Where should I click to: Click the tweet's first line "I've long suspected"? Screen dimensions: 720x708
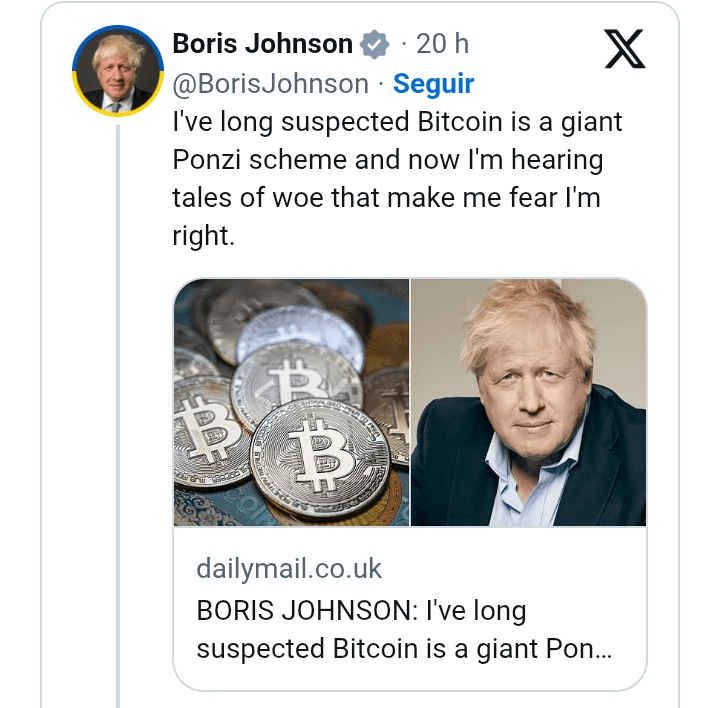point(290,123)
